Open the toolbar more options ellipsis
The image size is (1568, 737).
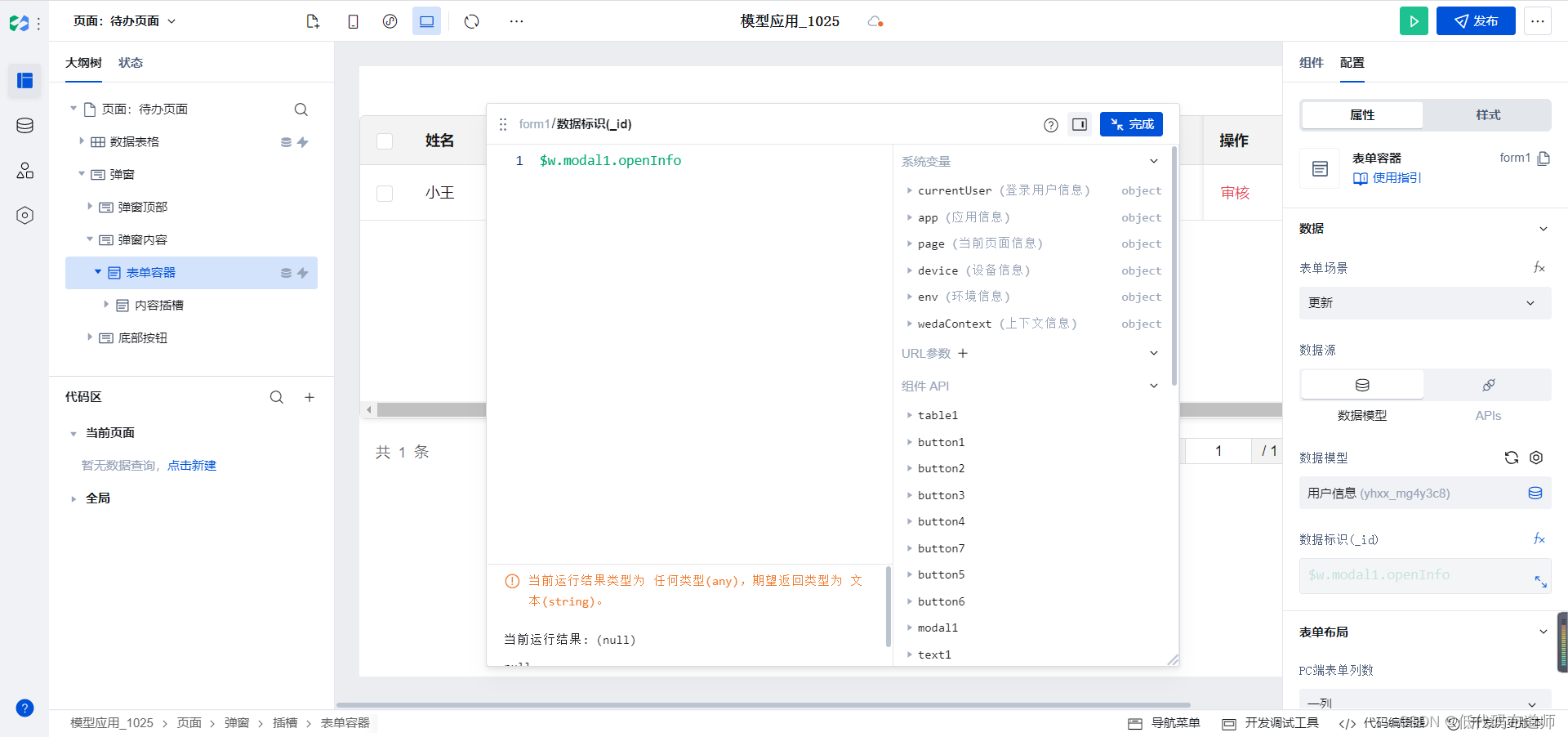coord(516,21)
